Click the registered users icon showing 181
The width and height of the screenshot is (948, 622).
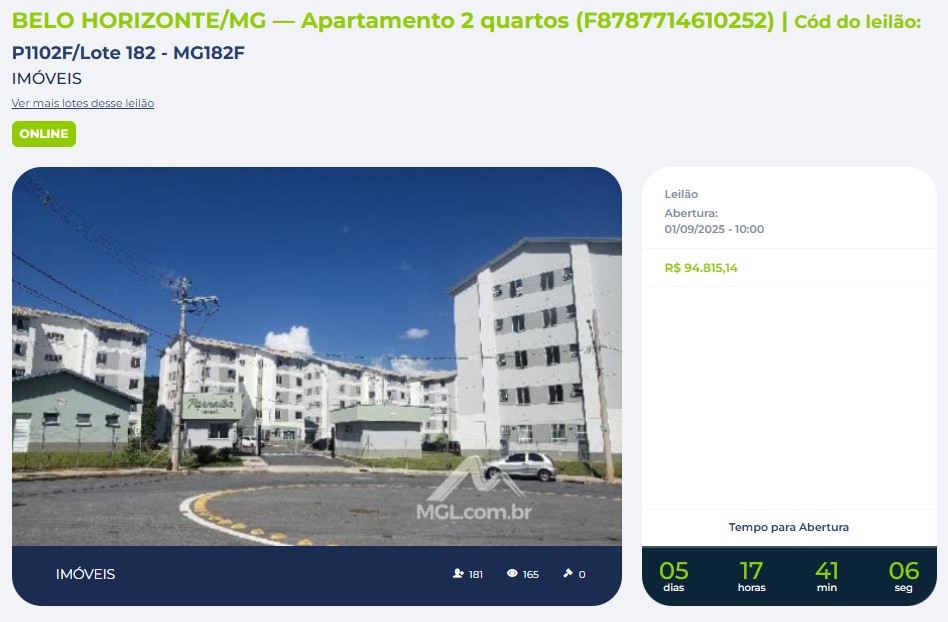[x=458, y=574]
